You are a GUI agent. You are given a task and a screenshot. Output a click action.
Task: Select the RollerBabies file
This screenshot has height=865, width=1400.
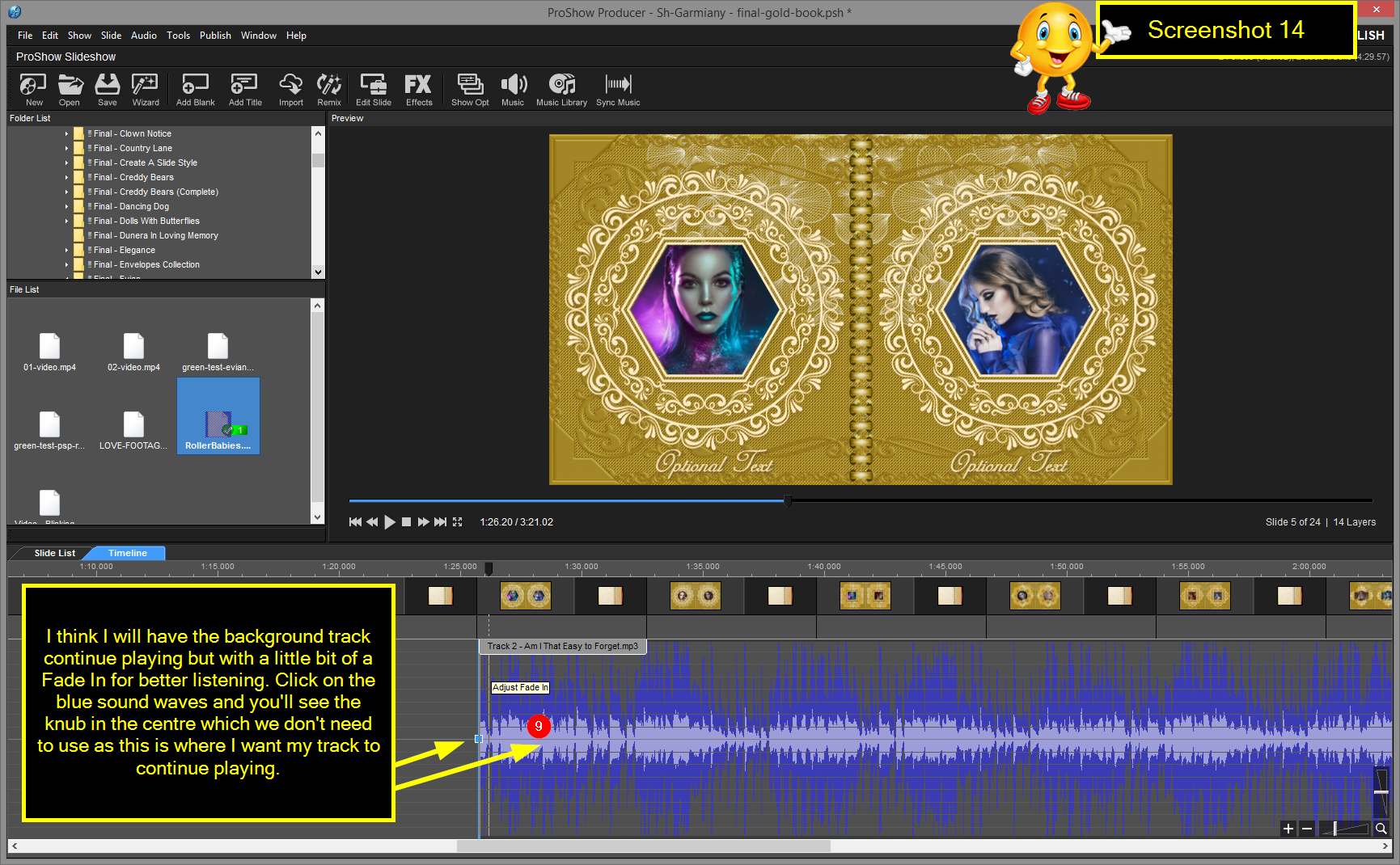coord(218,416)
